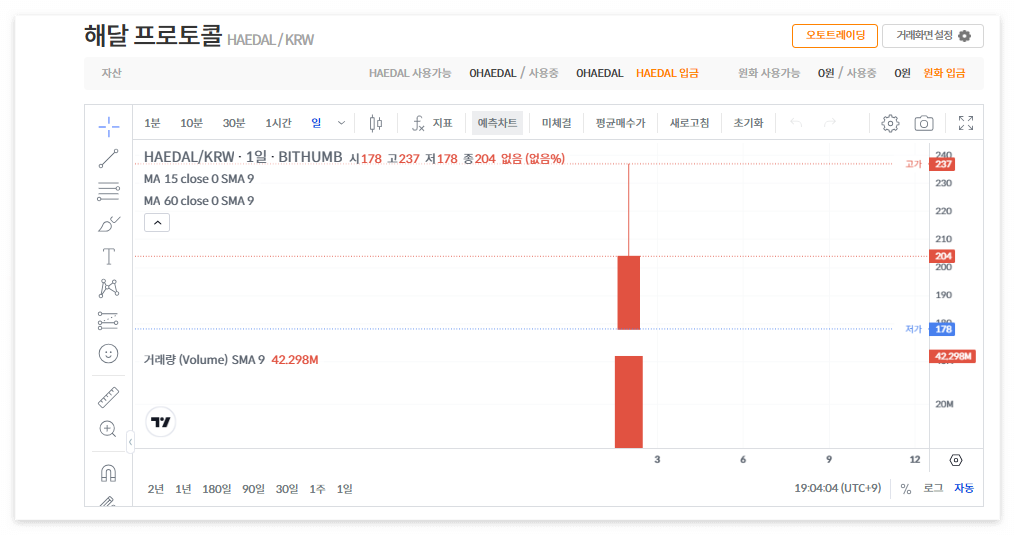Select the crosshair cursor tool
Viewport: 1015px width, 535px height.
coord(109,126)
